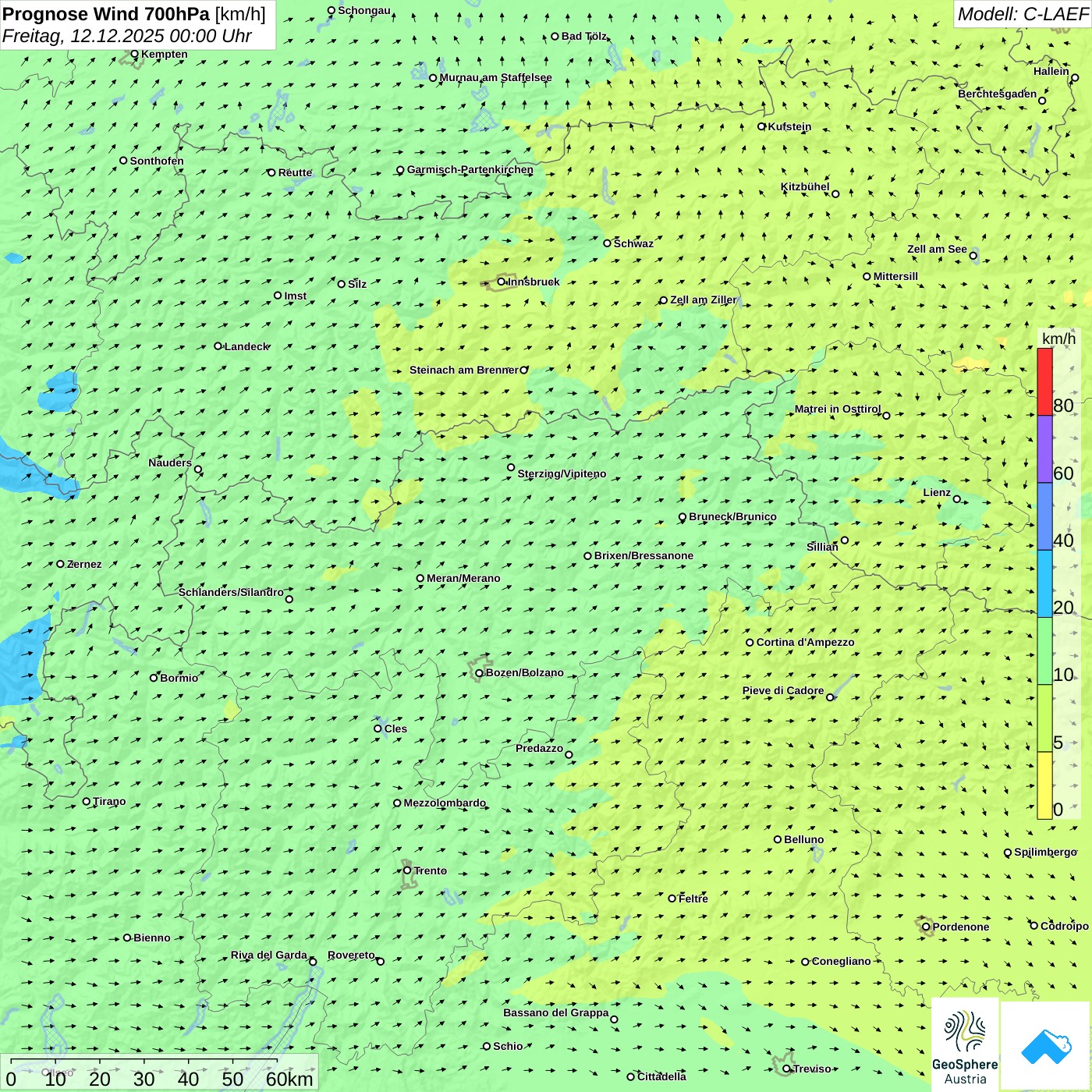The width and height of the screenshot is (1092, 1092).
Task: Click the Cles location marker
Action: 378,729
